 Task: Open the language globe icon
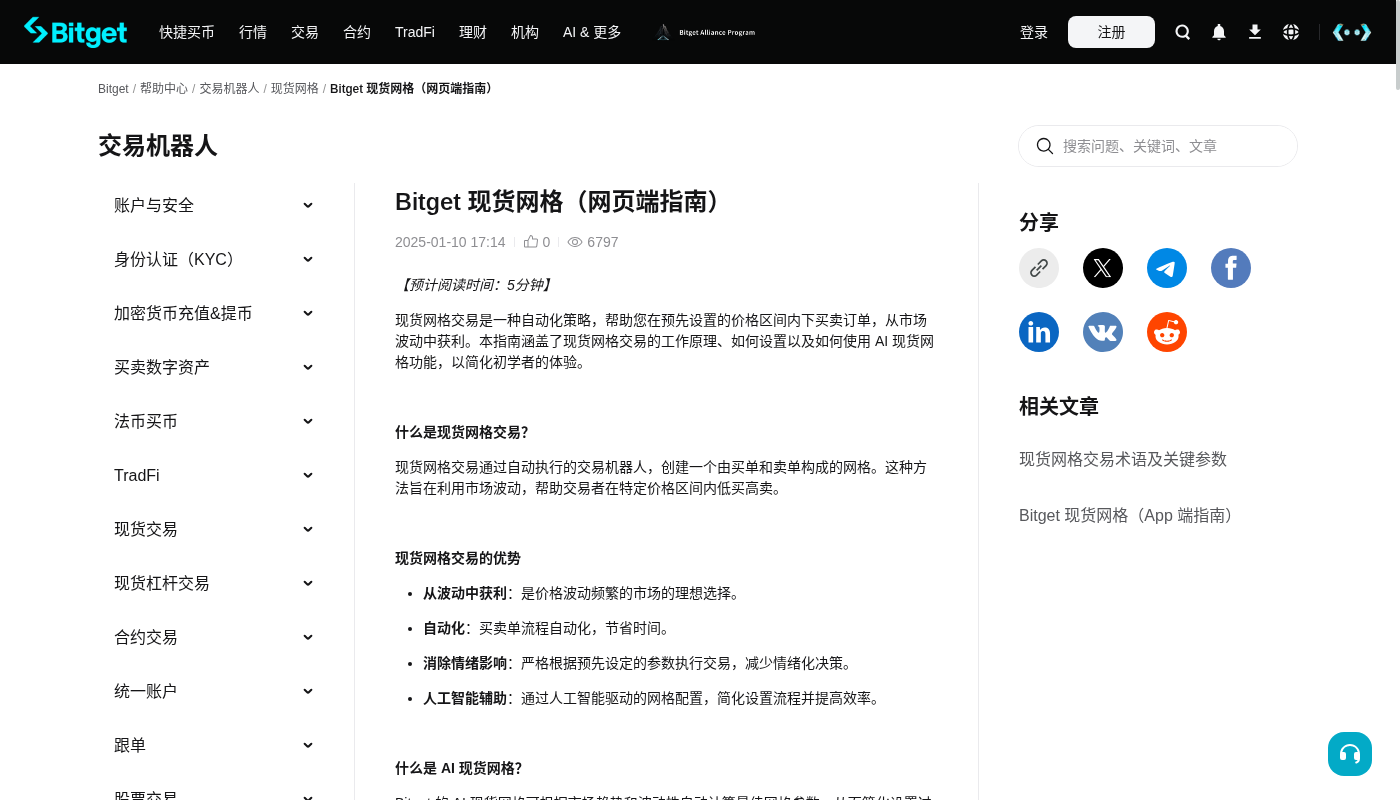(x=1291, y=32)
